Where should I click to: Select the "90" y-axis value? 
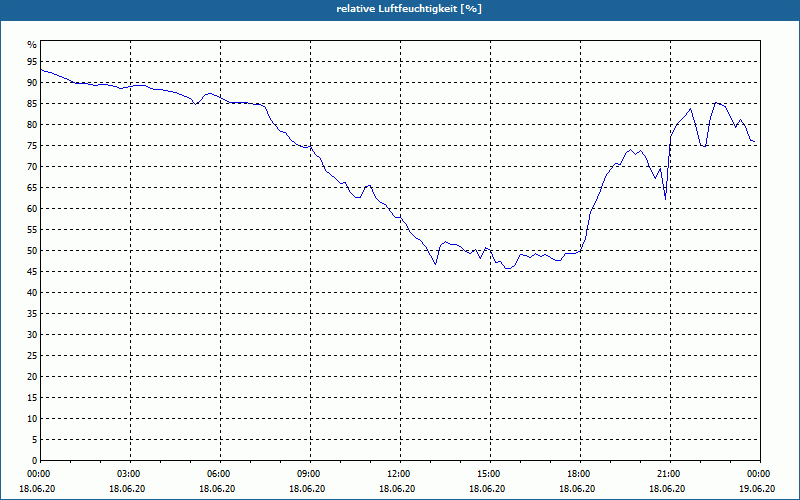click(x=32, y=83)
